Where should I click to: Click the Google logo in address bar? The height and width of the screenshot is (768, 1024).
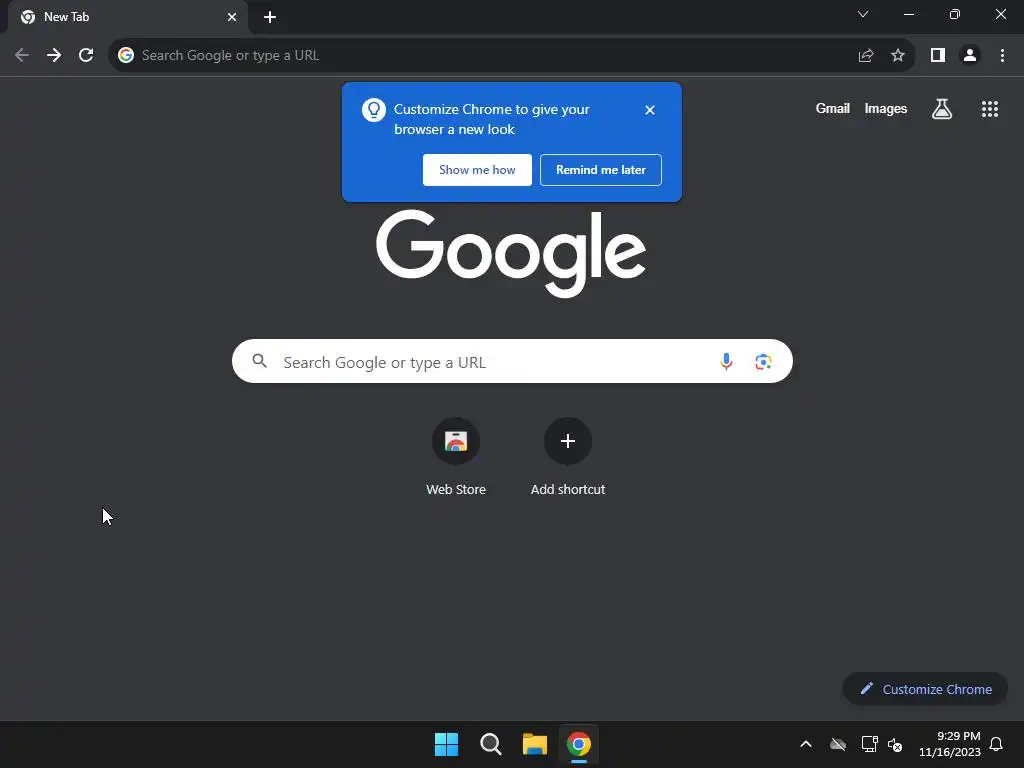pos(126,56)
